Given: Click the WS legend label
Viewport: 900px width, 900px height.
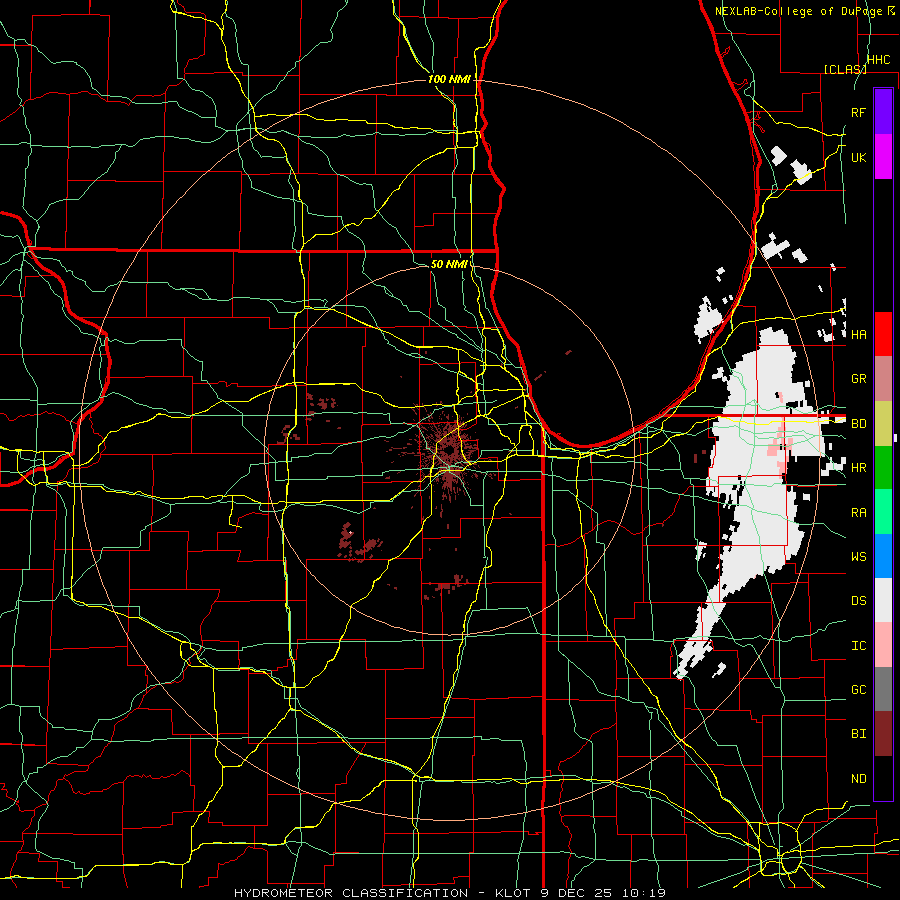Looking at the screenshot, I should (858, 556).
